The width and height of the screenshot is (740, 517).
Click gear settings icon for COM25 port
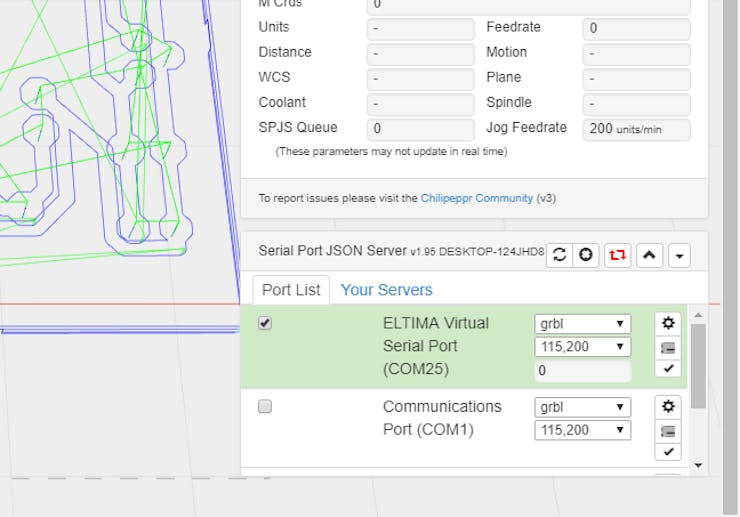pyautogui.click(x=668, y=323)
